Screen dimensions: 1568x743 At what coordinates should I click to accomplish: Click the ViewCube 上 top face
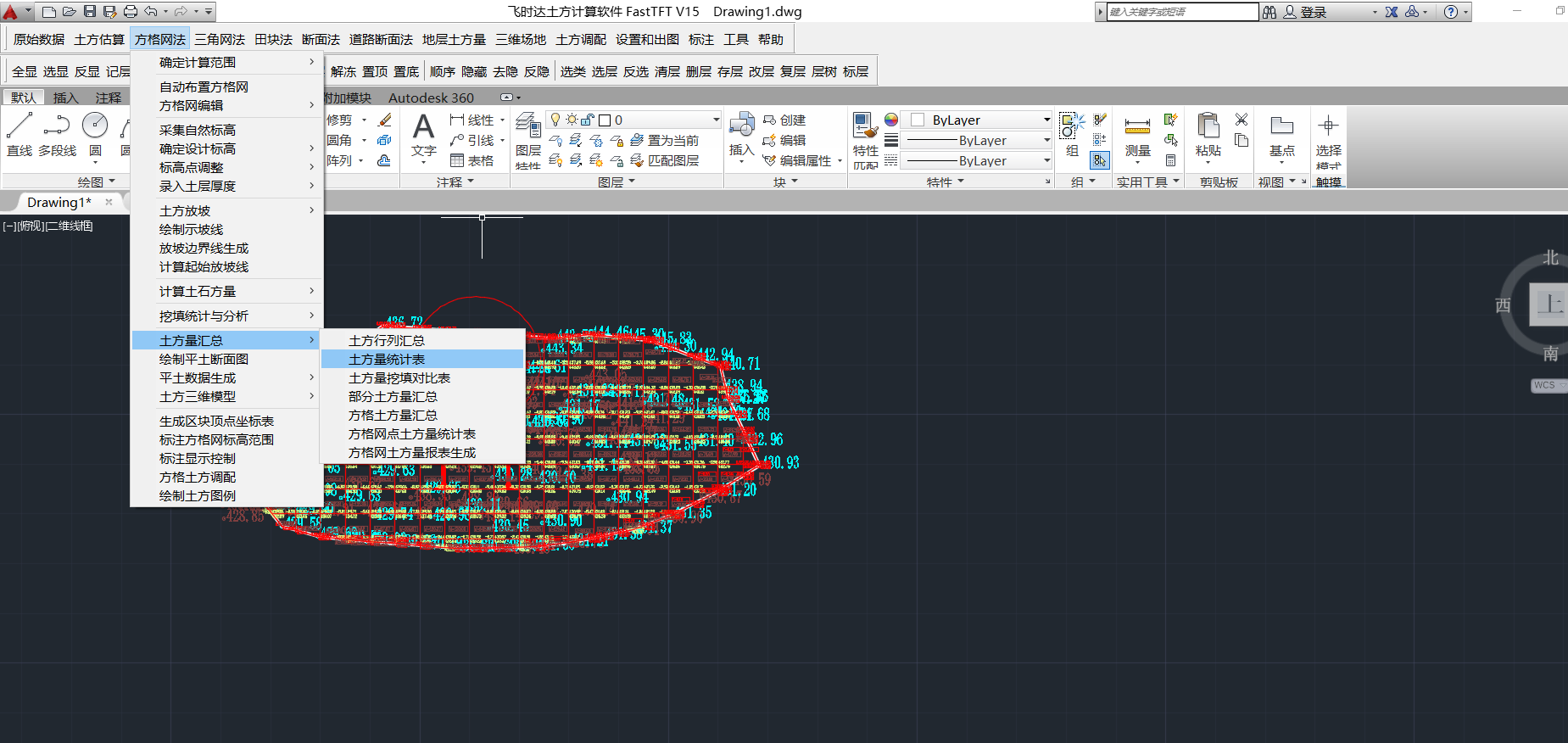(x=1548, y=304)
